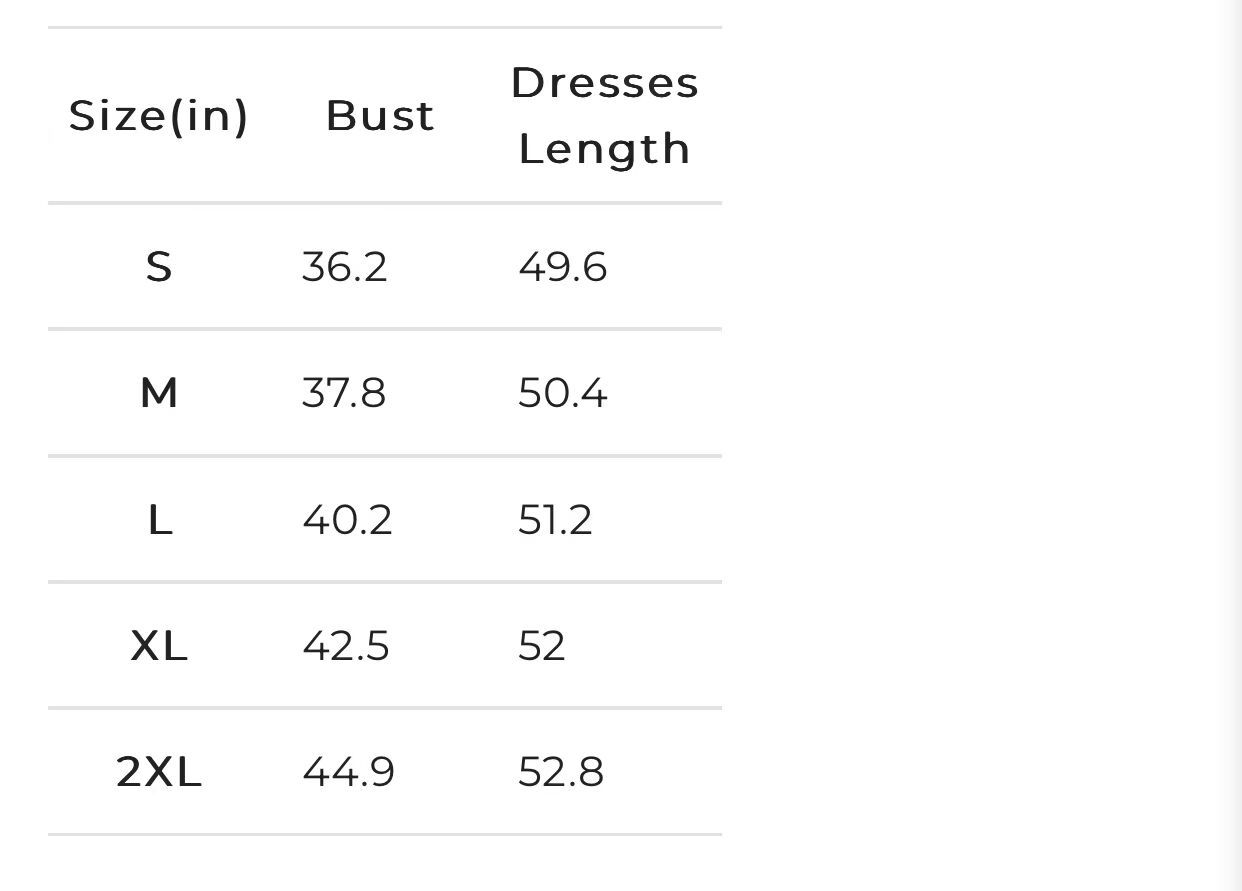Select the Bust column header
Image resolution: width=1242 pixels, height=891 pixels.
click(x=380, y=115)
